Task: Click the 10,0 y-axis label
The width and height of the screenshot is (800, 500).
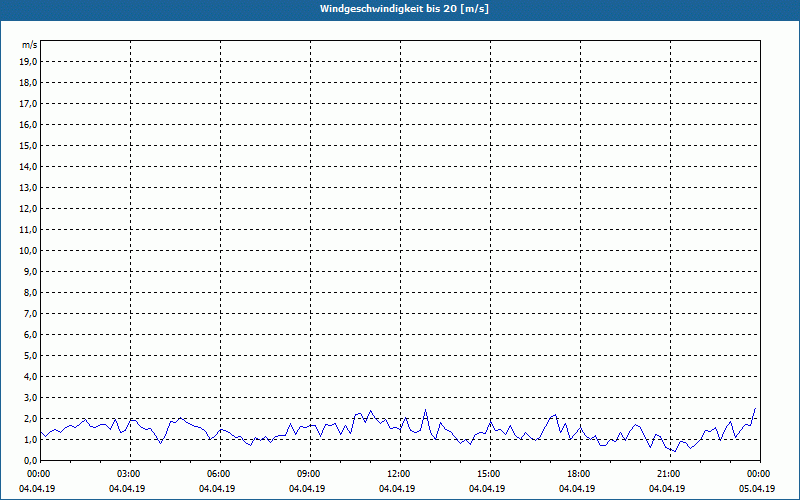Action: pos(27,251)
